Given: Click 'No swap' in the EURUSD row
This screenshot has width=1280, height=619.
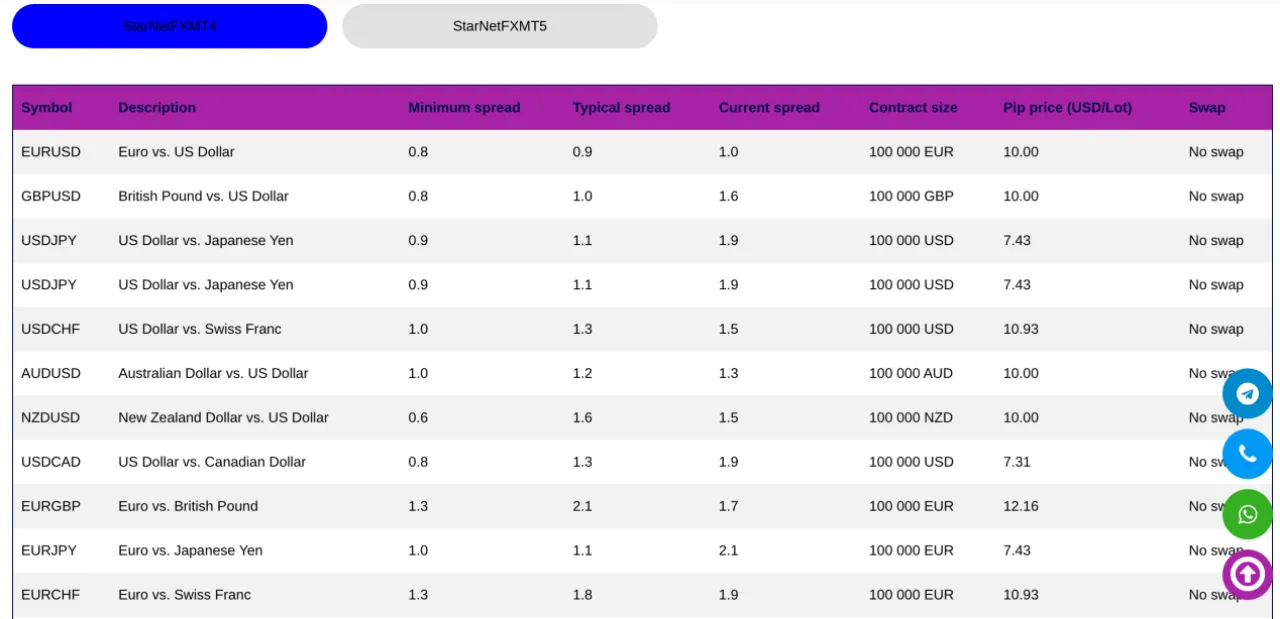Looking at the screenshot, I should (1216, 152).
